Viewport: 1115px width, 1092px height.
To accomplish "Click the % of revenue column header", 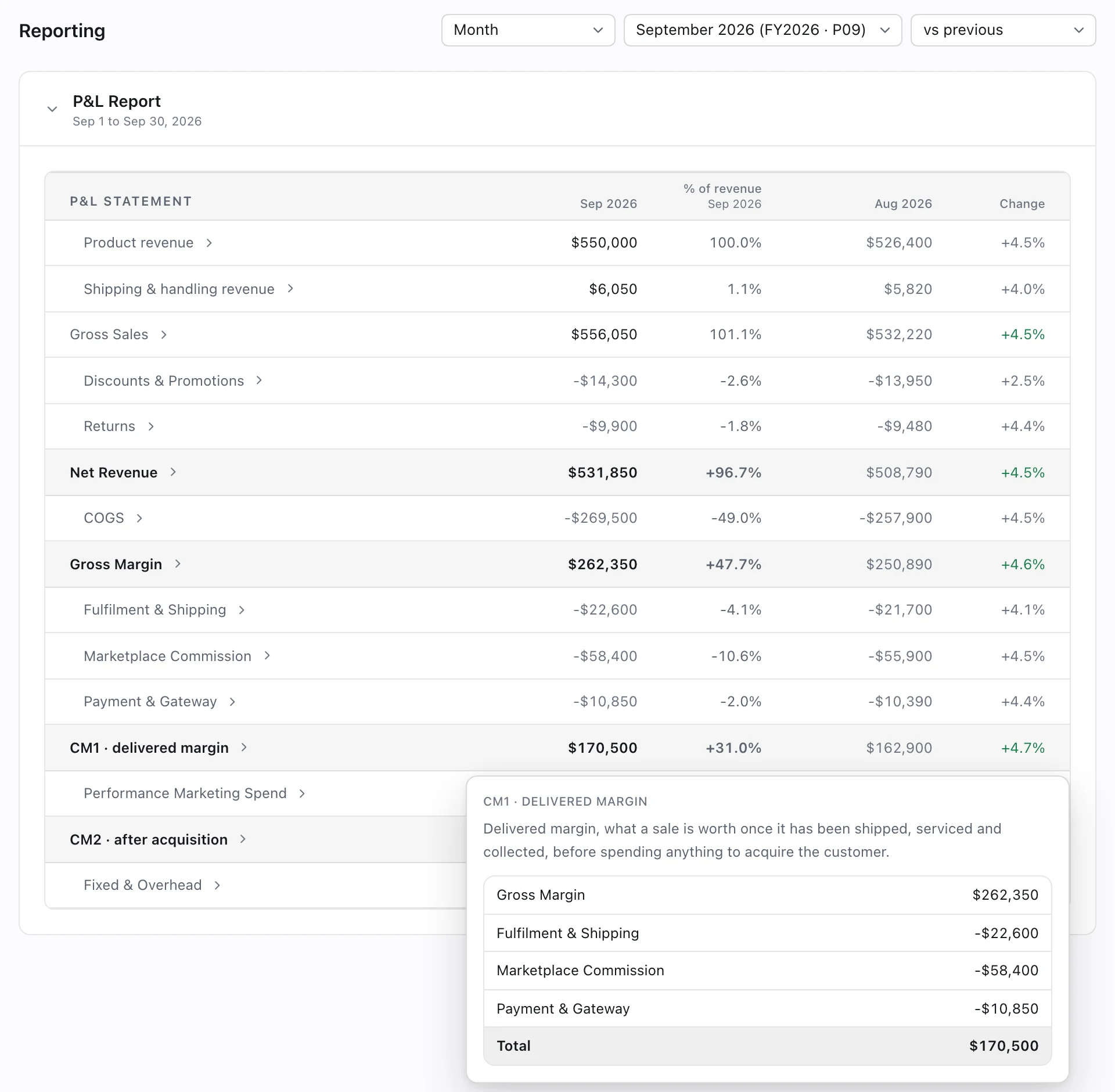I will coord(722,196).
